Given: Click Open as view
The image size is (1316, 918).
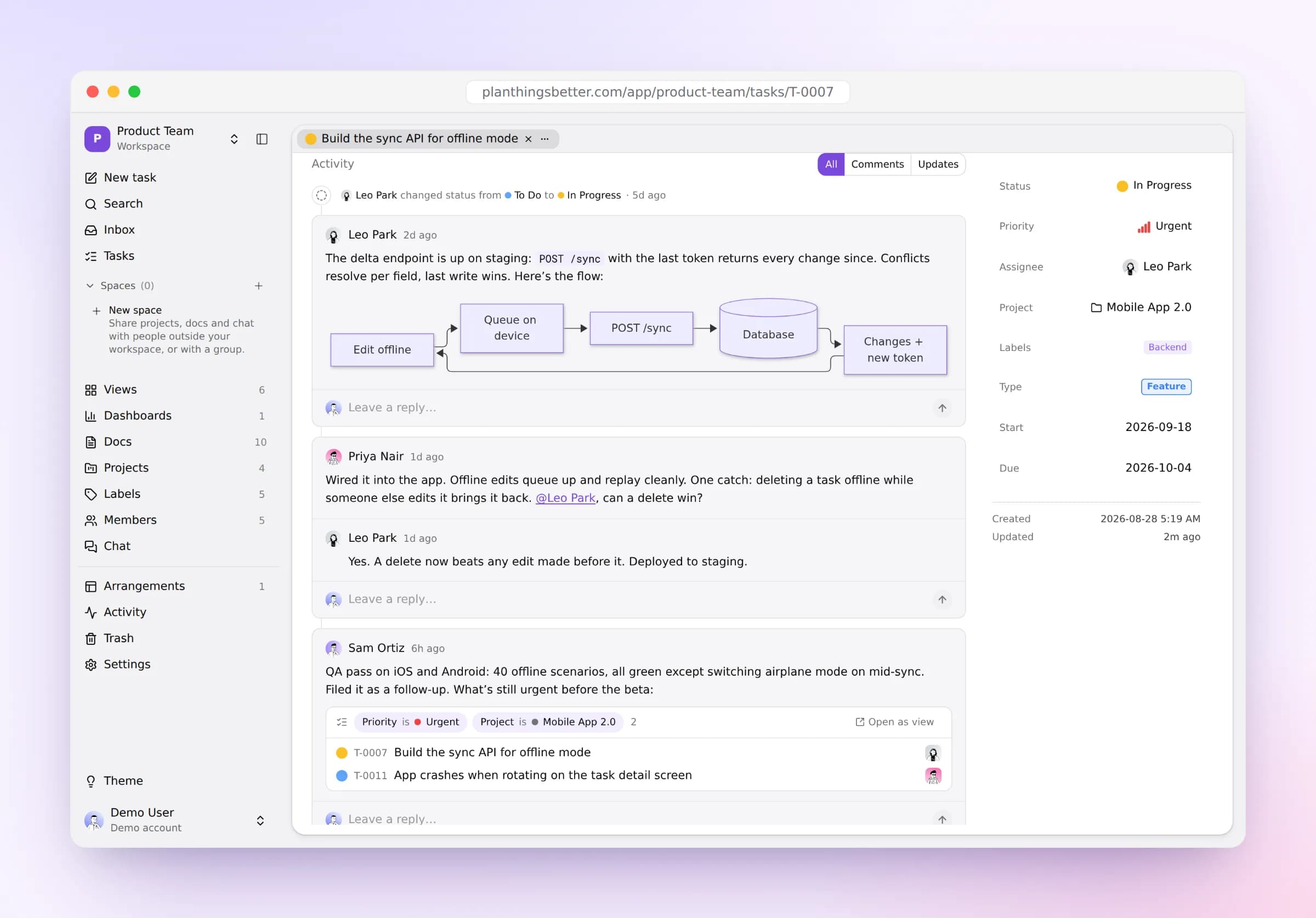Looking at the screenshot, I should tap(895, 722).
